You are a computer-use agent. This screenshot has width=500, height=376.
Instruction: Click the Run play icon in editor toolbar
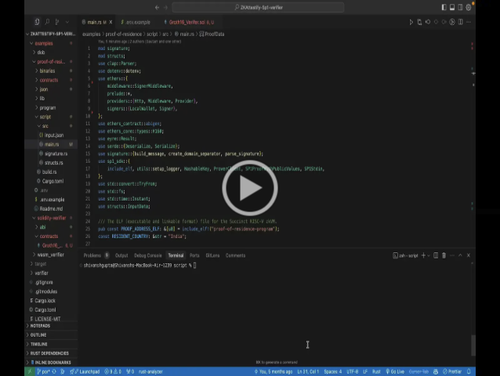point(411,22)
